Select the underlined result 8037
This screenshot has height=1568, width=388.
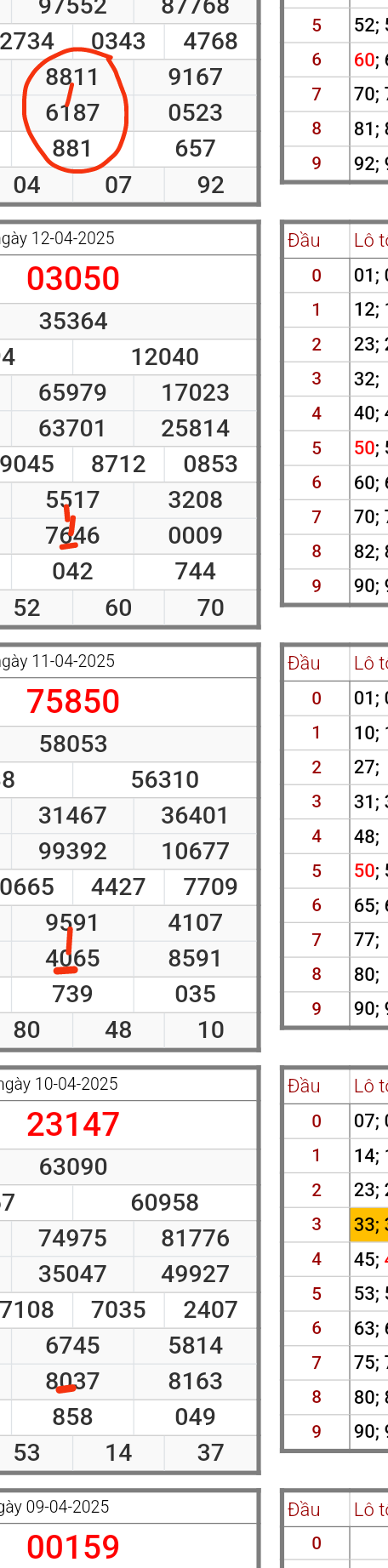73,1382
